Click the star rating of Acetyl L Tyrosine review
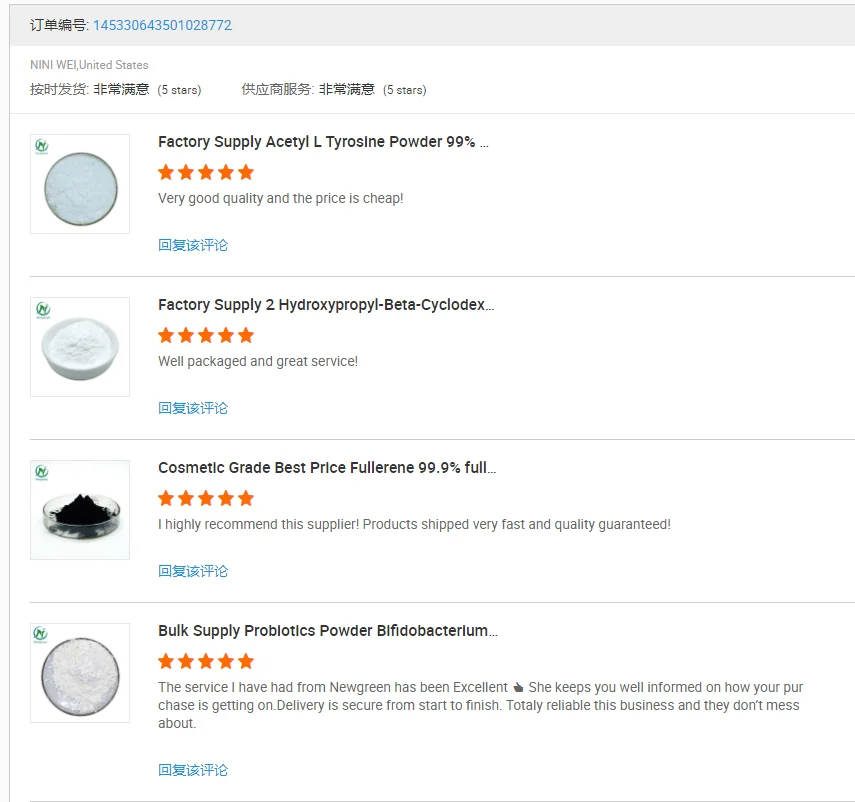855x802 pixels. coord(206,172)
